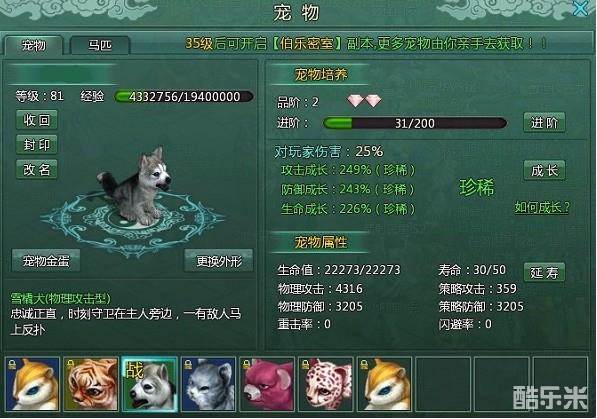Select the orange tiger pet portrait

(x=91, y=384)
